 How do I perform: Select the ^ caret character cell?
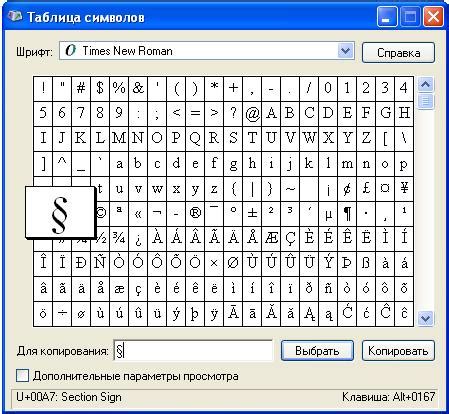click(62, 164)
